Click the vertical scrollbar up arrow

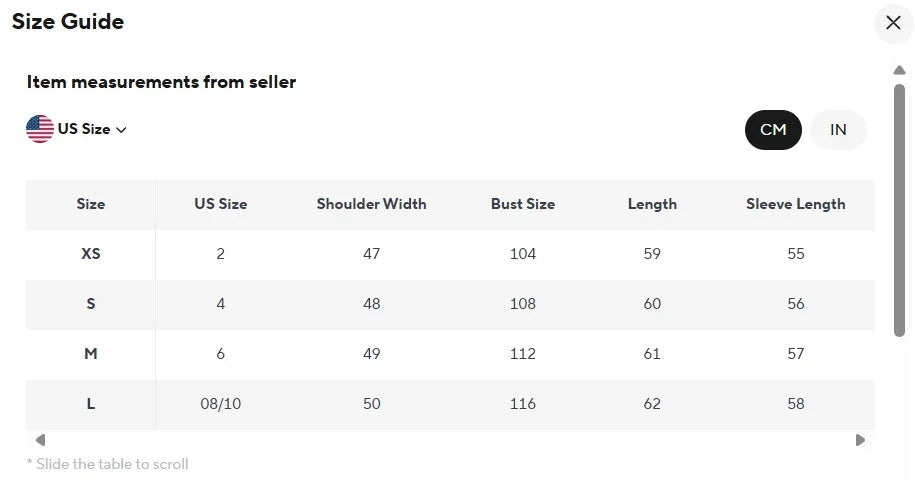click(x=899, y=70)
